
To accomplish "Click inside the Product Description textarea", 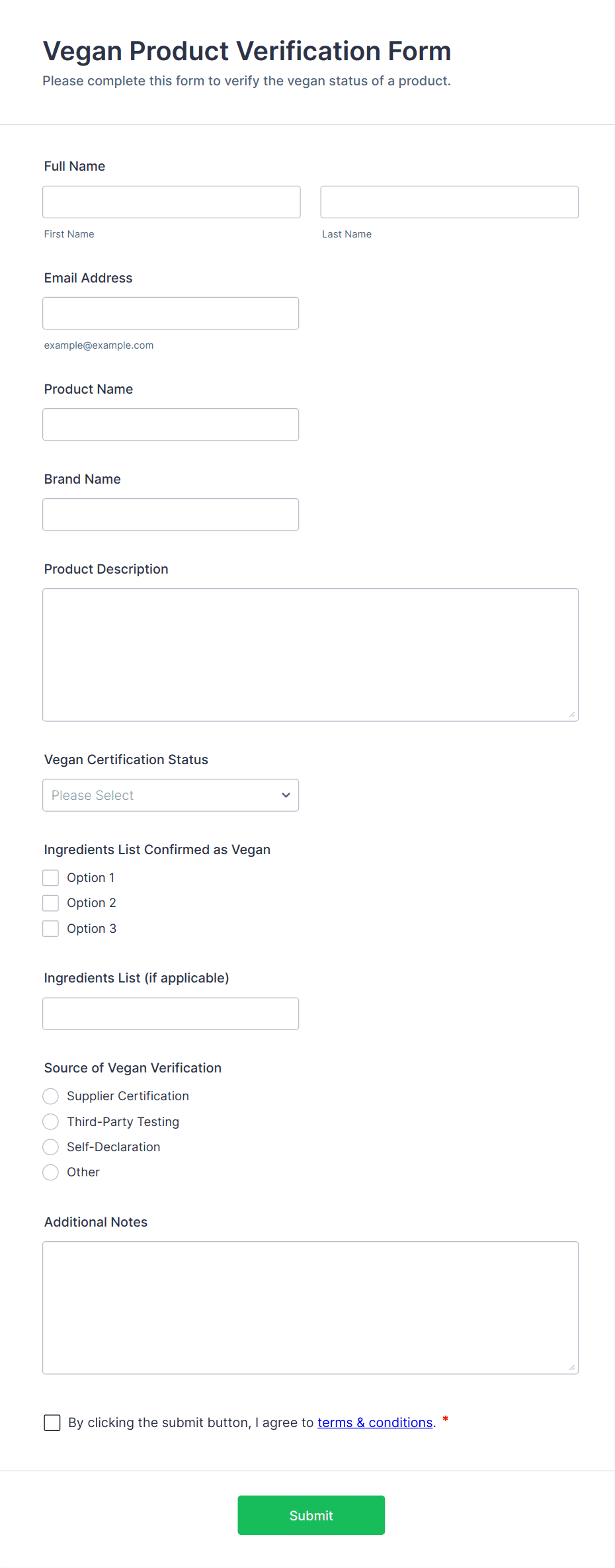I will [310, 654].
